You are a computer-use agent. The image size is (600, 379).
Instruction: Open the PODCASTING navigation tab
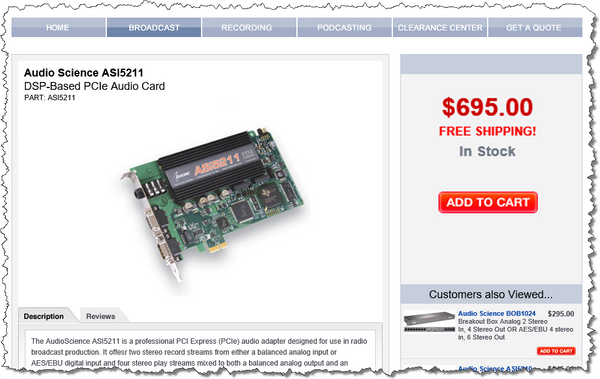coord(344,28)
